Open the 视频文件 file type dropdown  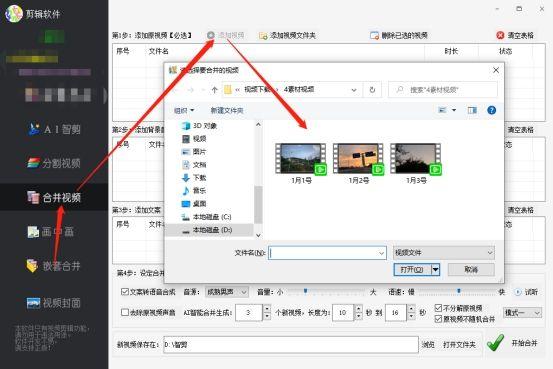click(x=444, y=253)
